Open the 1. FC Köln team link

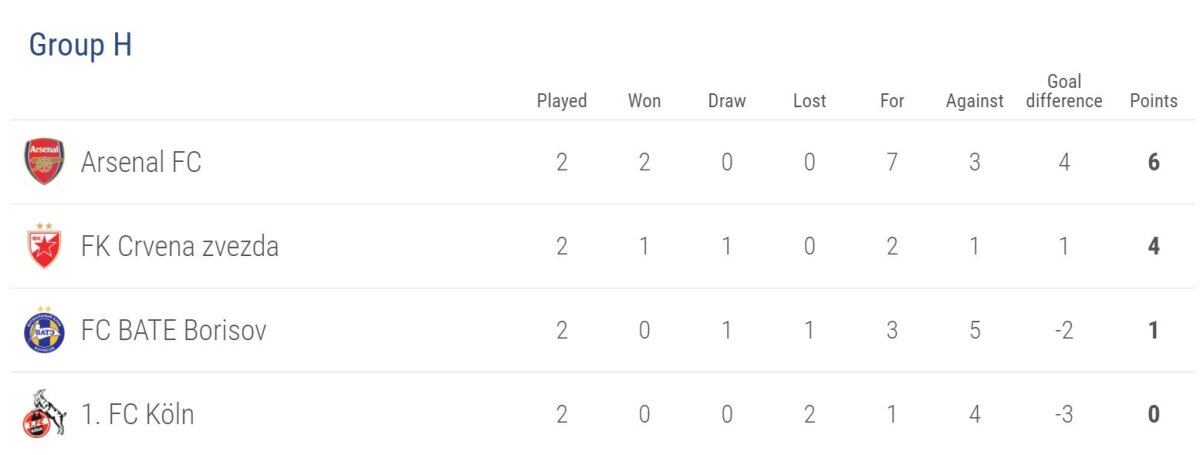pos(138,414)
